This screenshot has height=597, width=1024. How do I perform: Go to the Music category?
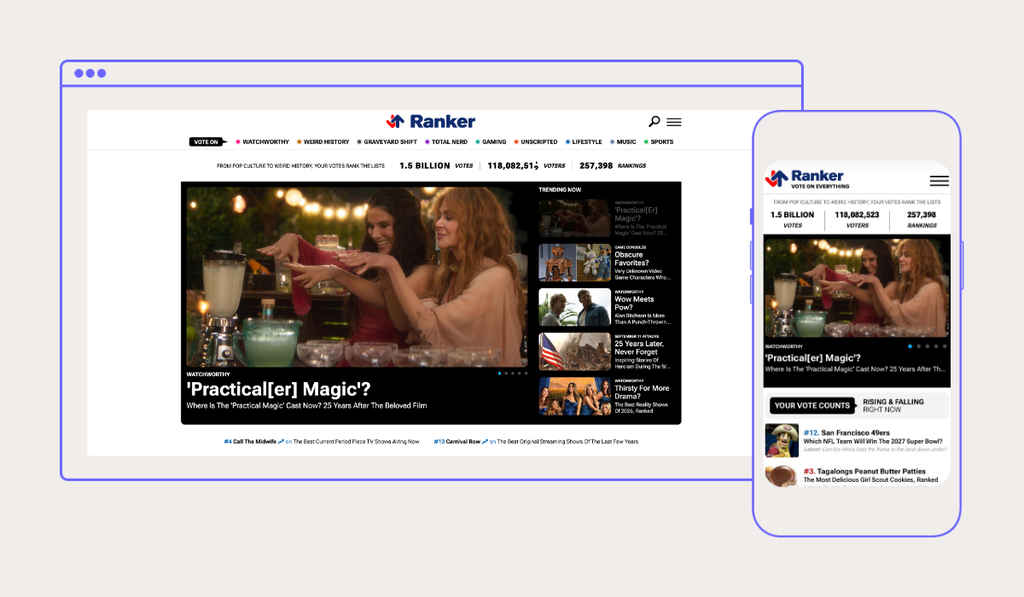tap(623, 142)
